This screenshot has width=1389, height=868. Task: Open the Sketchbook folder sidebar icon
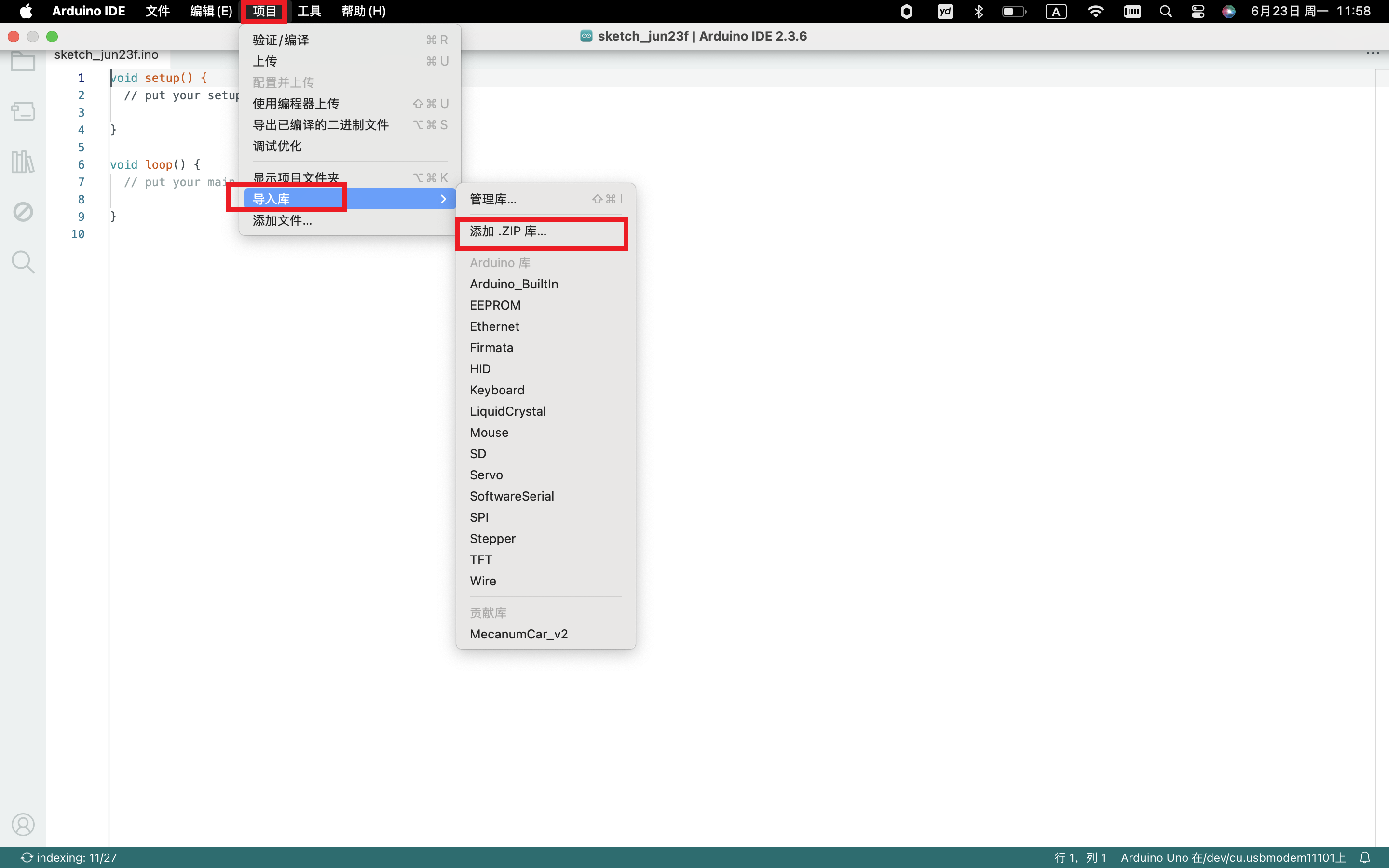tap(23, 61)
